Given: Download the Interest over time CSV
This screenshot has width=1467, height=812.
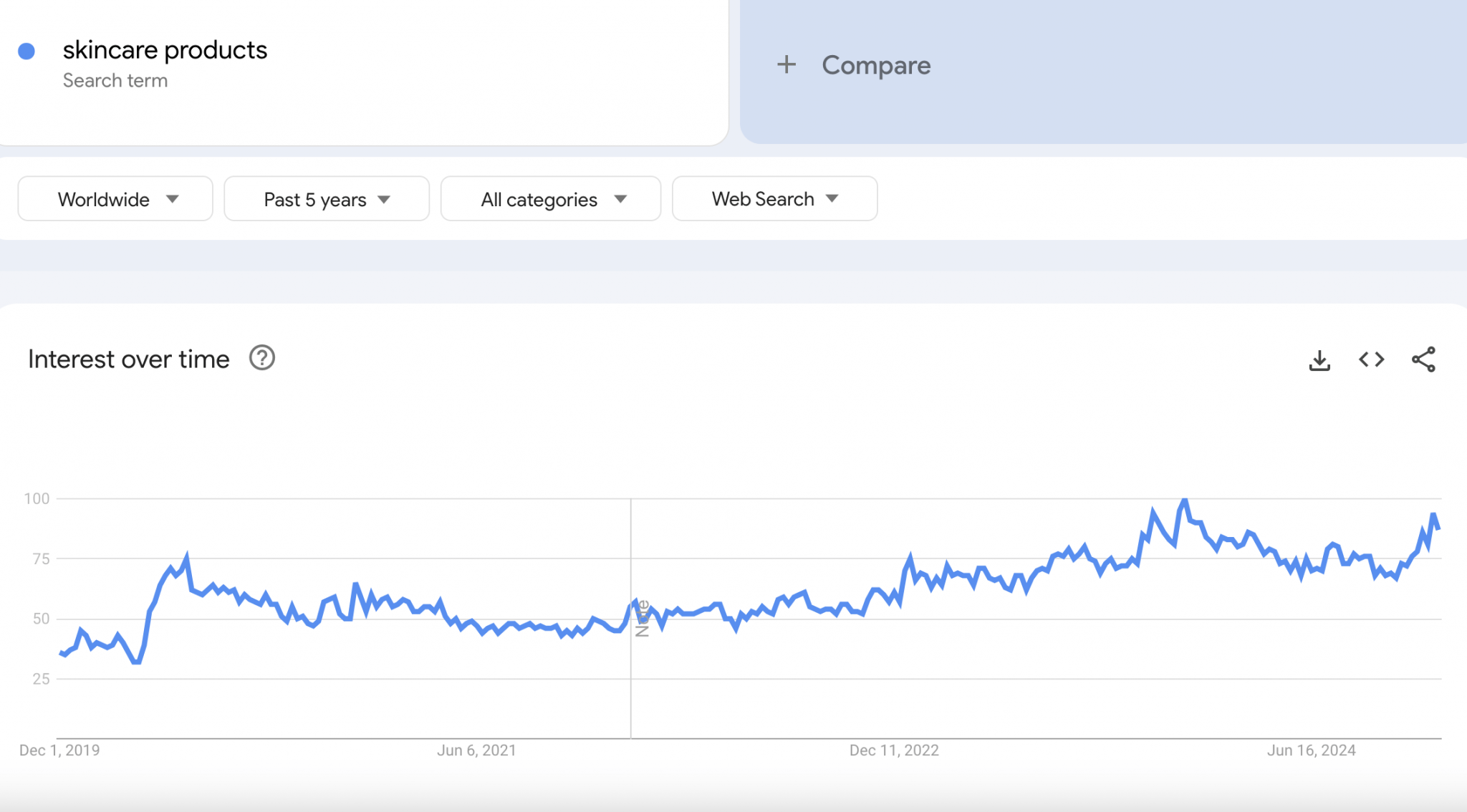Looking at the screenshot, I should click(1319, 360).
